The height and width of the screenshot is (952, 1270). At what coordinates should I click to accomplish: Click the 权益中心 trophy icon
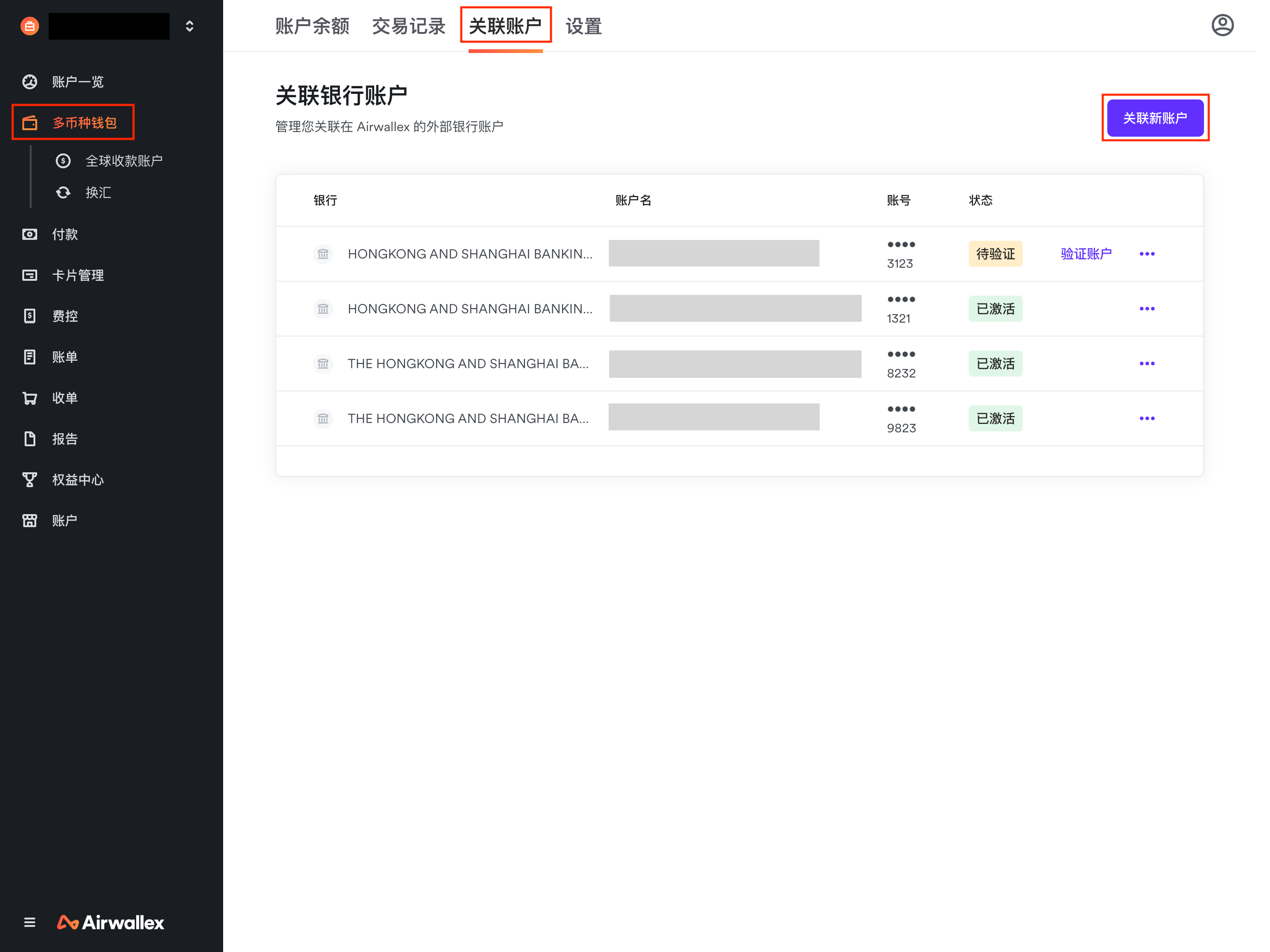30,479
